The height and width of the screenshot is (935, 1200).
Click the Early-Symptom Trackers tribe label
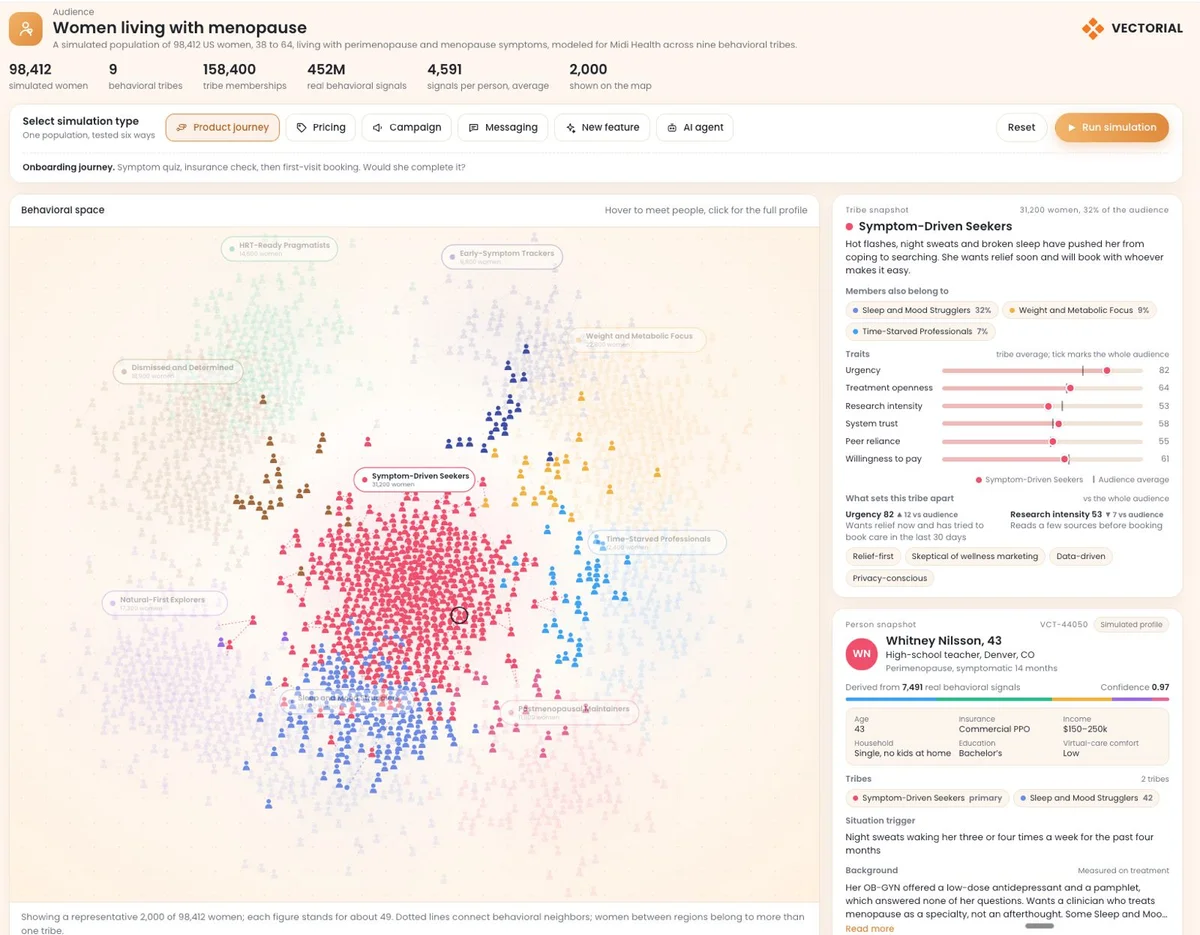point(501,257)
